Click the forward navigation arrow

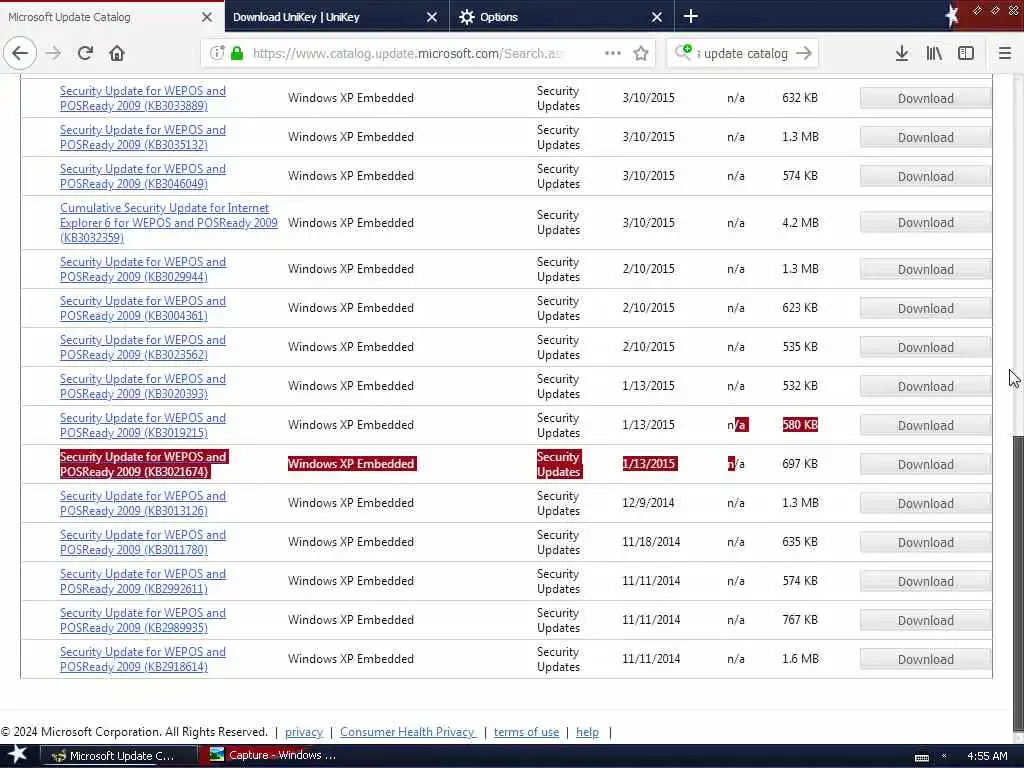coord(54,53)
